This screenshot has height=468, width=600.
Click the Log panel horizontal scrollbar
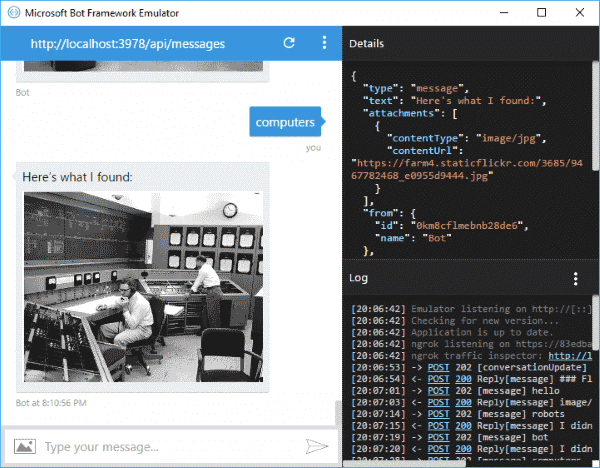(x=404, y=463)
